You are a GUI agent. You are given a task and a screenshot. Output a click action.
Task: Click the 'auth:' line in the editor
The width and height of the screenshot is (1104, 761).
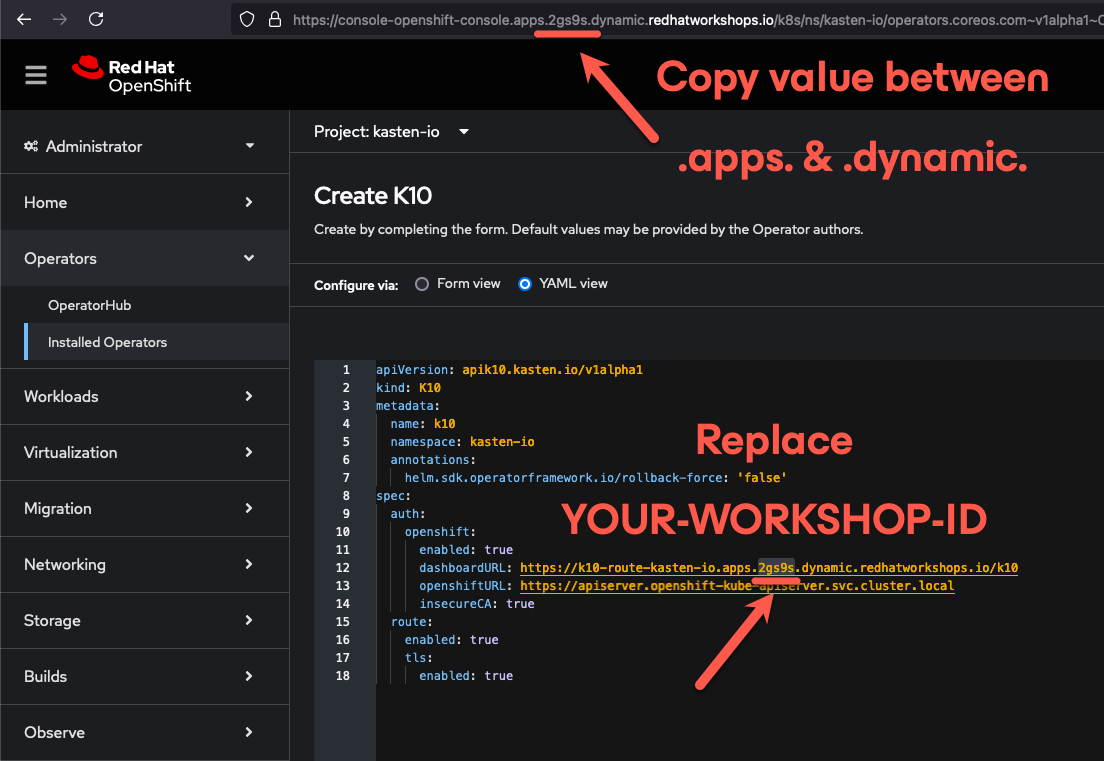click(x=408, y=514)
